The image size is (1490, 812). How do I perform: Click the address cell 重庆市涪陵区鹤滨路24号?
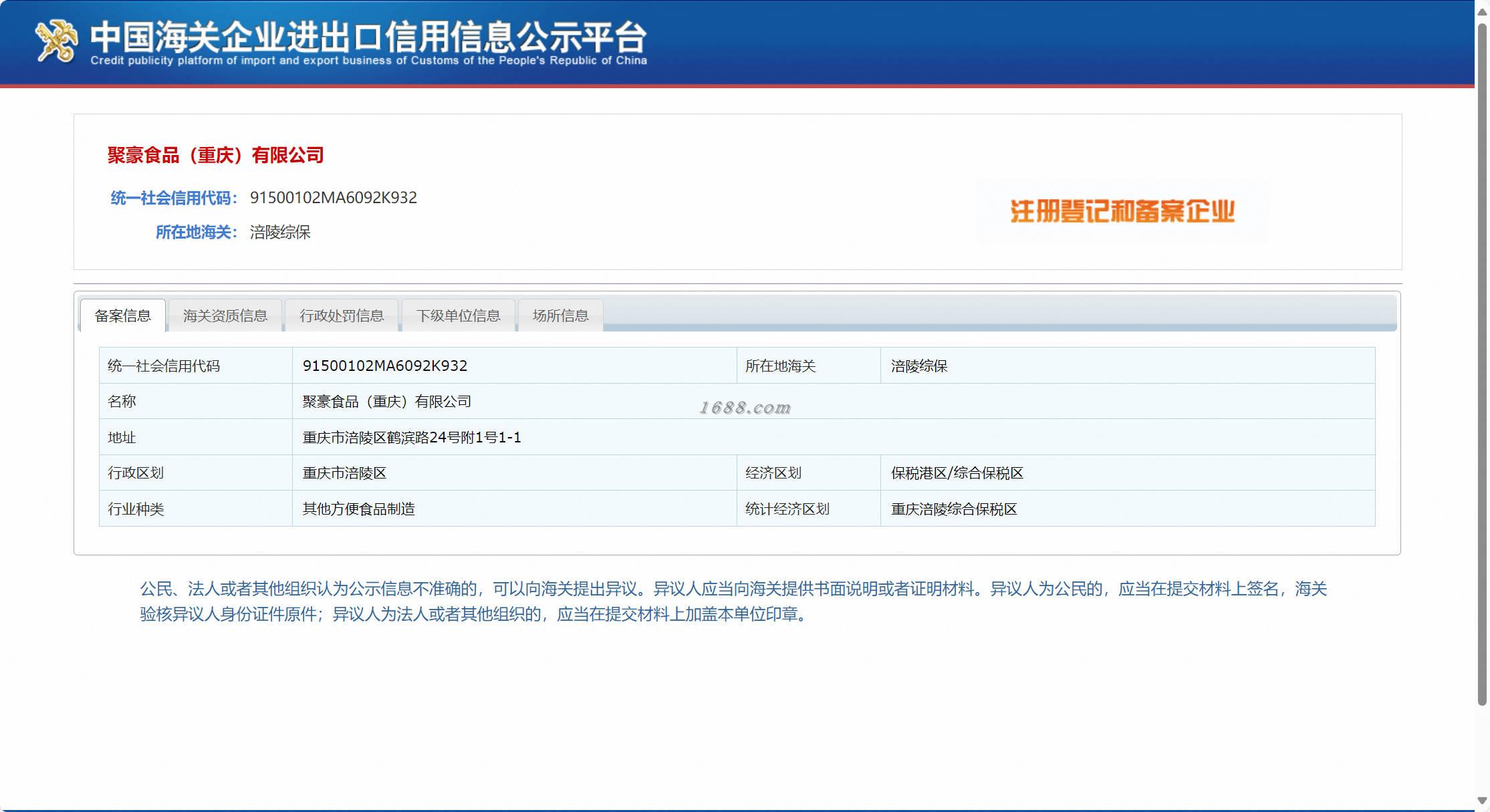(412, 437)
